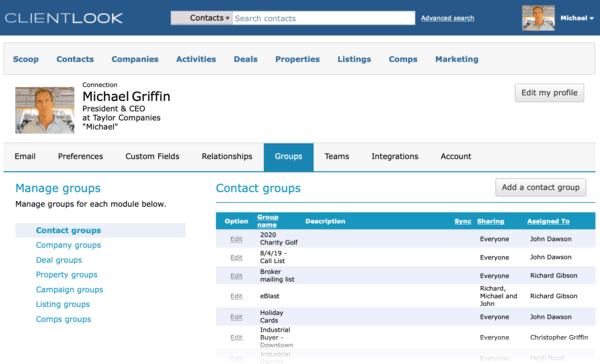Sort the table by Sharing column

[490, 221]
